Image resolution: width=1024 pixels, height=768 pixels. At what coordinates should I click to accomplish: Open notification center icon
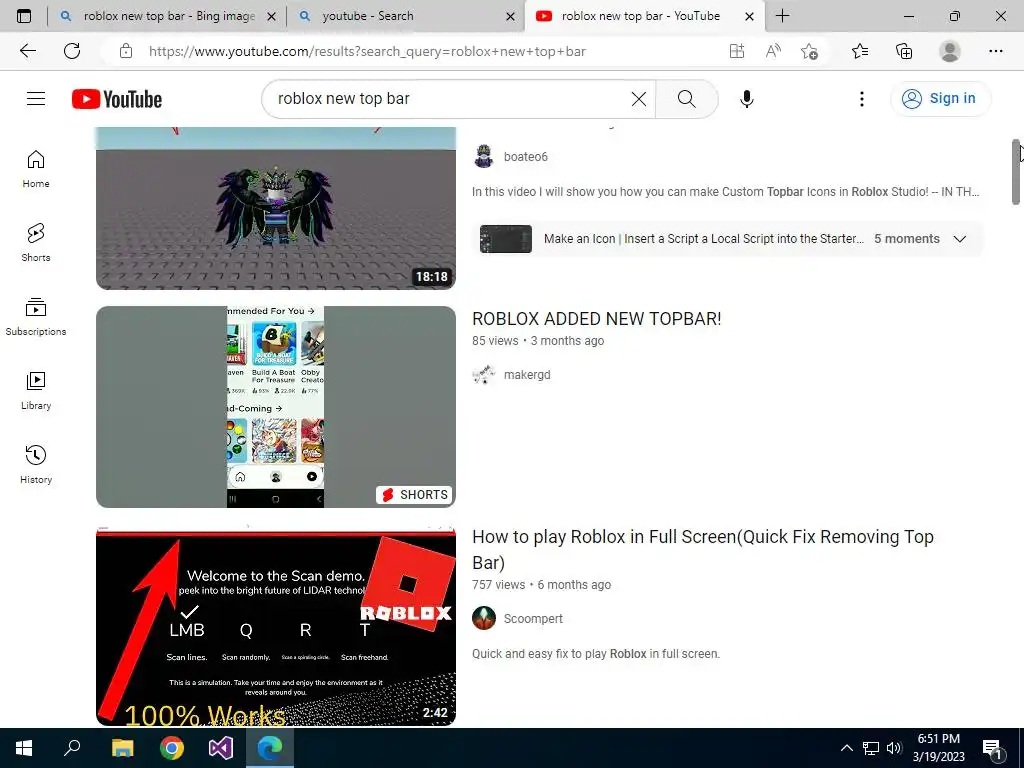[992, 749]
